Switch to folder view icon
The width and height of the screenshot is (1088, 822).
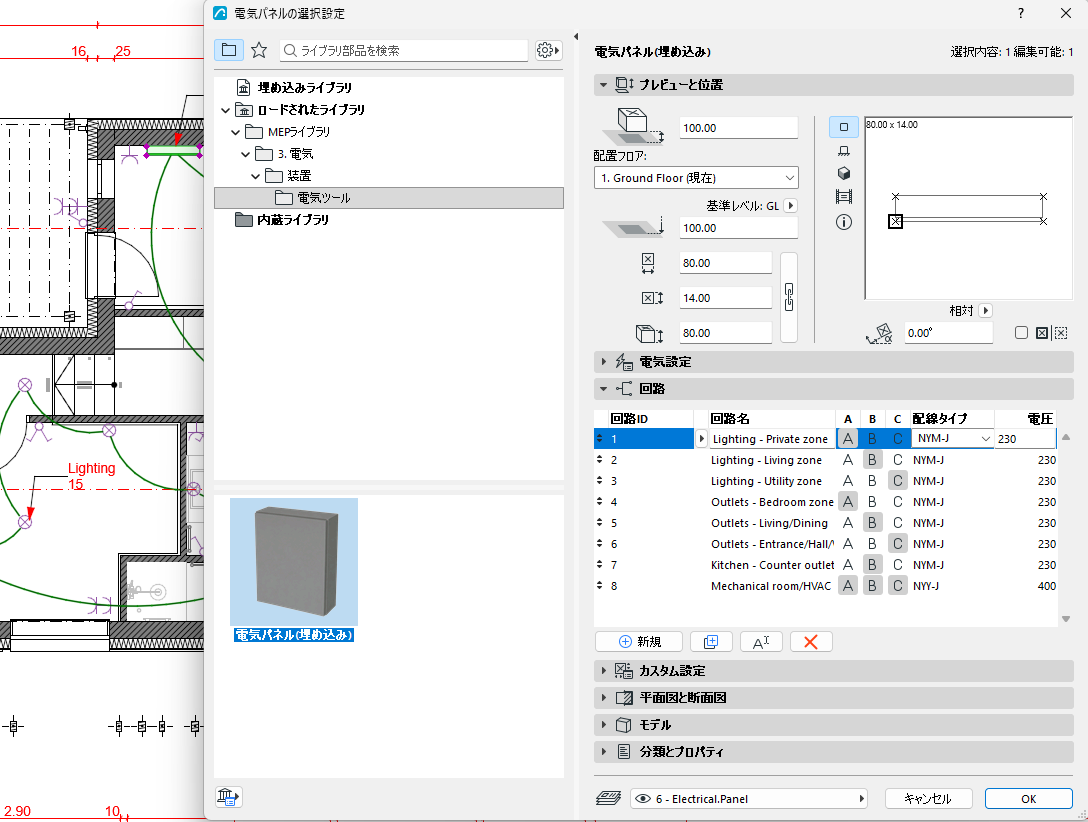[x=229, y=50]
